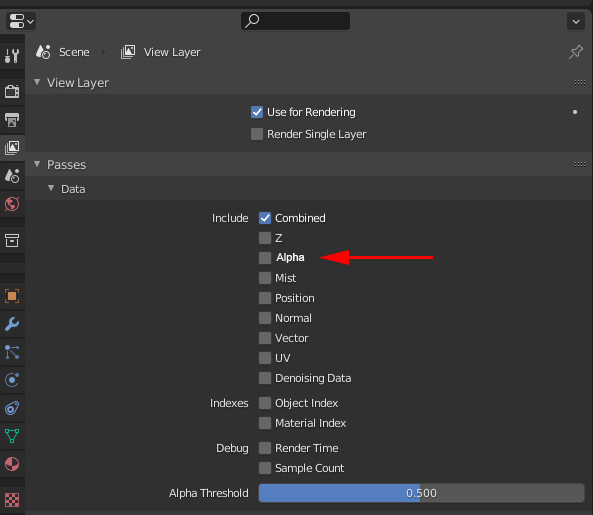Enable the Denoising Data checkbox
The height and width of the screenshot is (515, 593).
(x=265, y=378)
